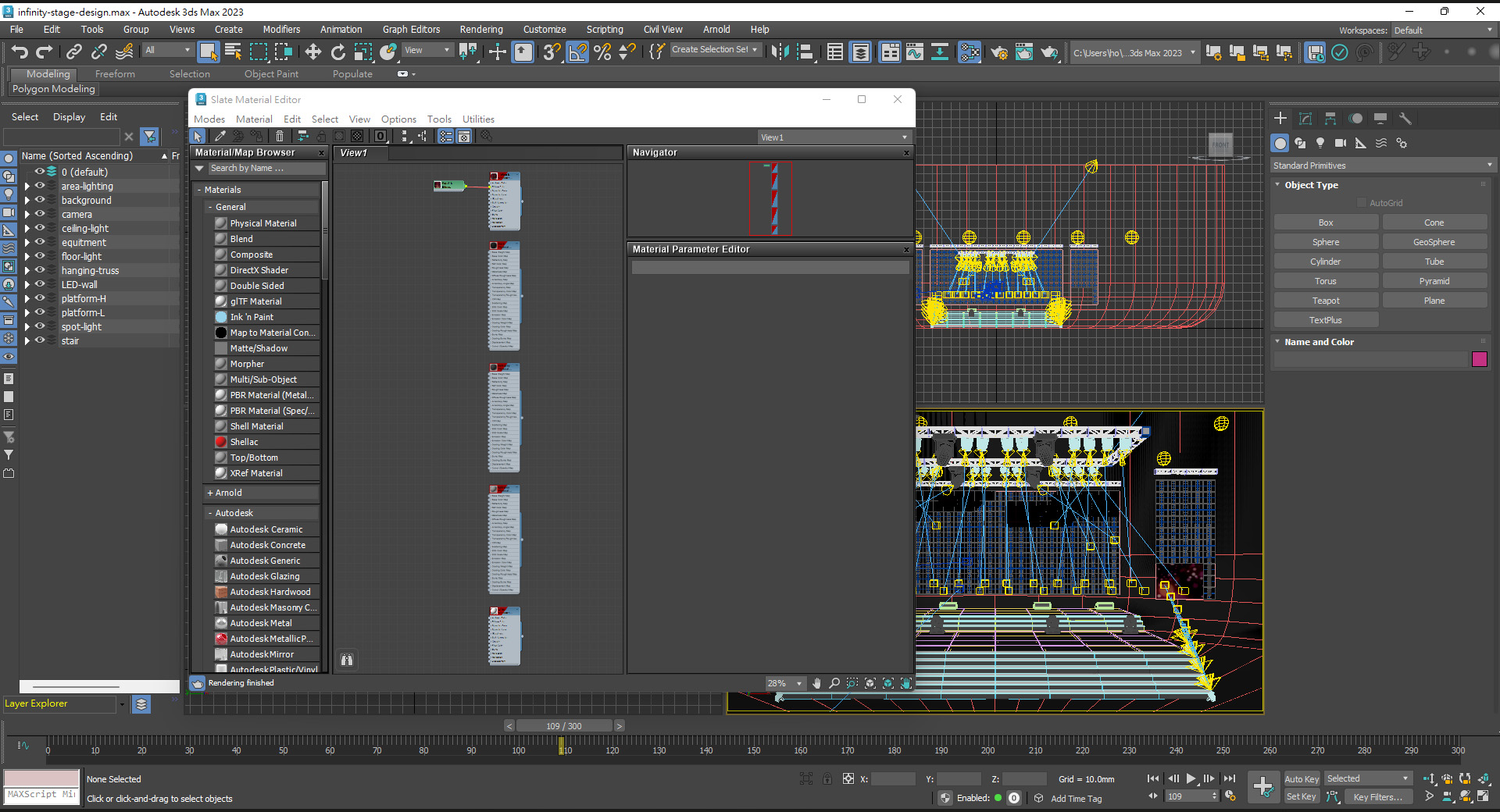Select the Rotate transform tool
The height and width of the screenshot is (812, 1500).
point(337,52)
